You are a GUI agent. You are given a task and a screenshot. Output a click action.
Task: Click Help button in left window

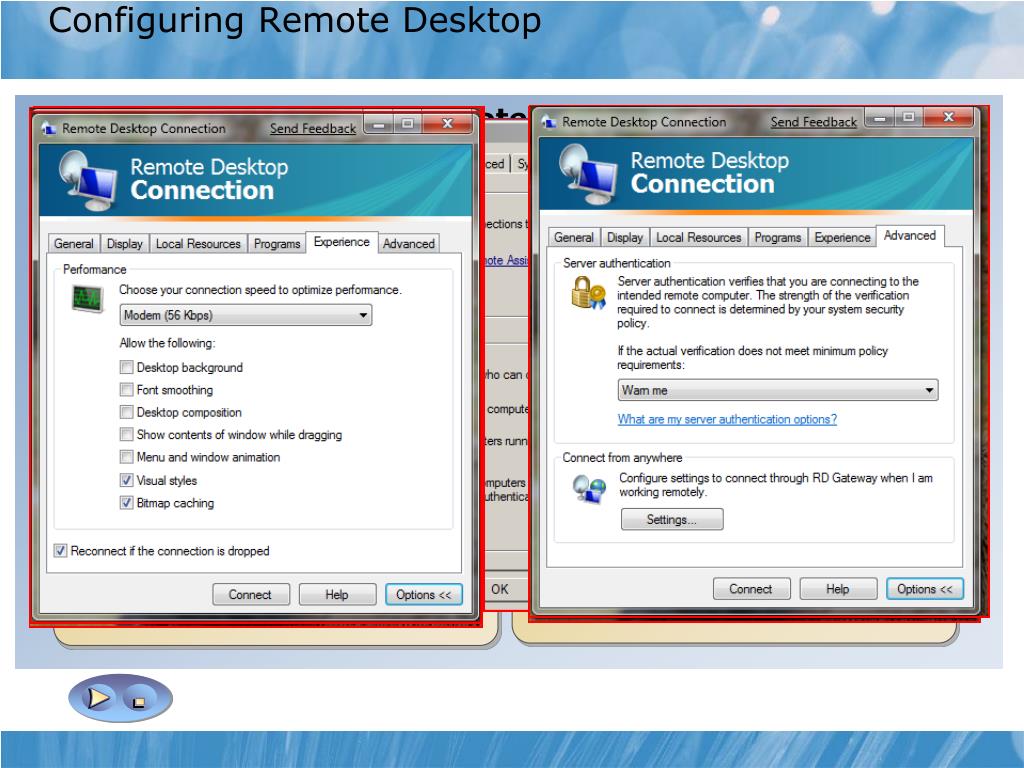tap(337, 594)
